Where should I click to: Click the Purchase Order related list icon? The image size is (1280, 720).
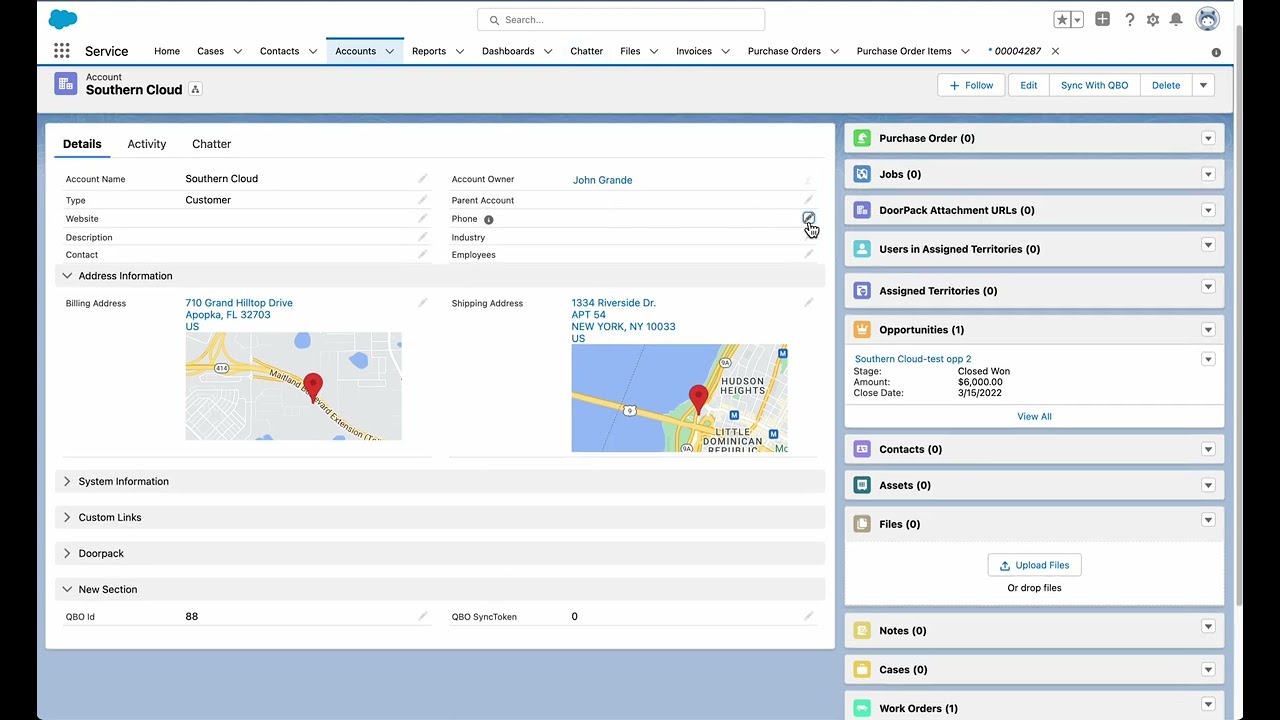(862, 138)
